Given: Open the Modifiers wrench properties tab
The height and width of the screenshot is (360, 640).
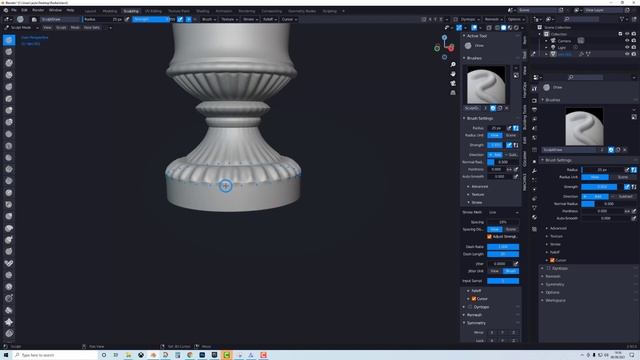Looking at the screenshot, I should pyautogui.click(x=534, y=171).
